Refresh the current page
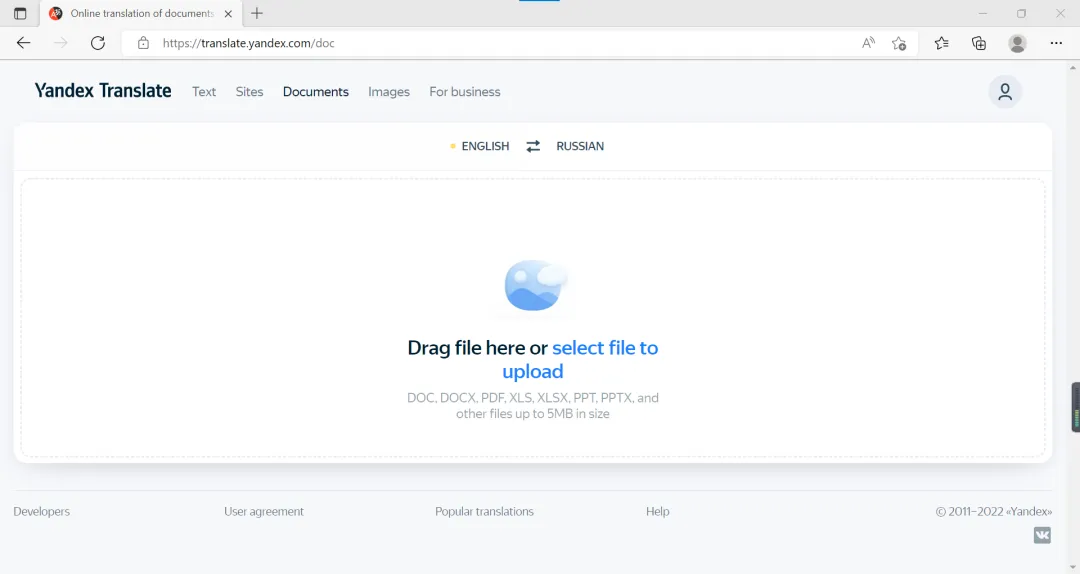The width and height of the screenshot is (1080, 574). tap(98, 43)
